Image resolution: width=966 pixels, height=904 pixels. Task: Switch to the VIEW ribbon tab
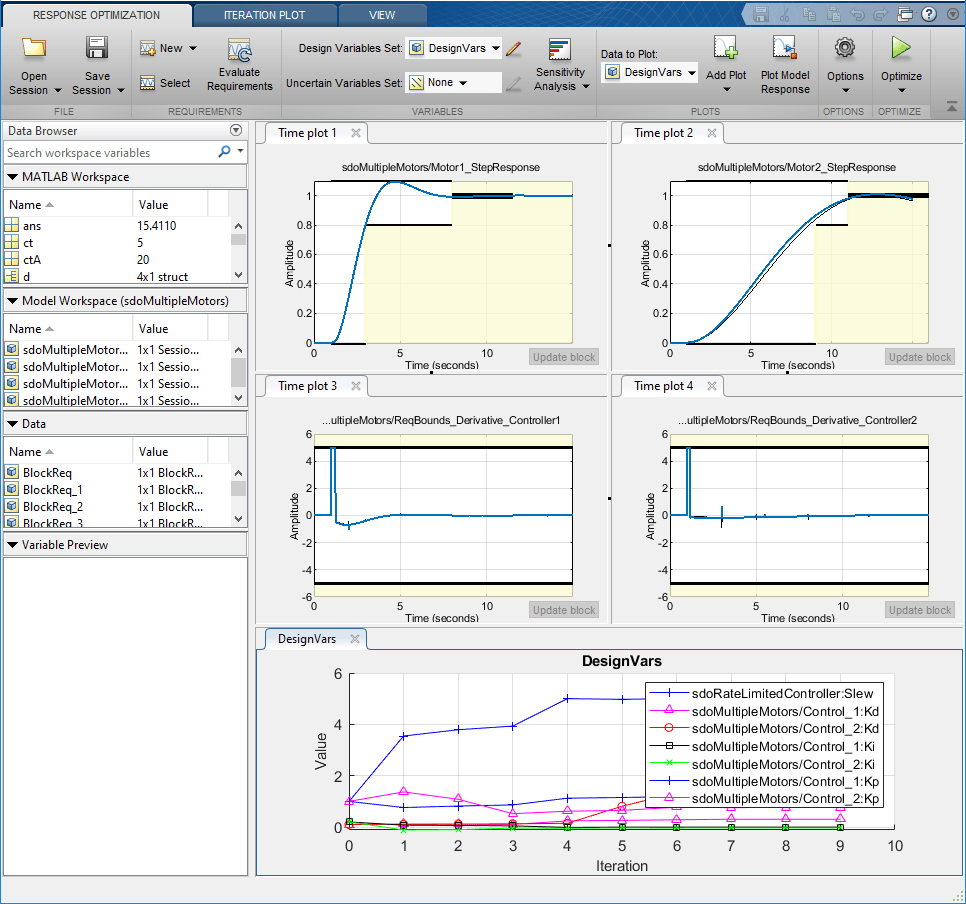pos(381,16)
